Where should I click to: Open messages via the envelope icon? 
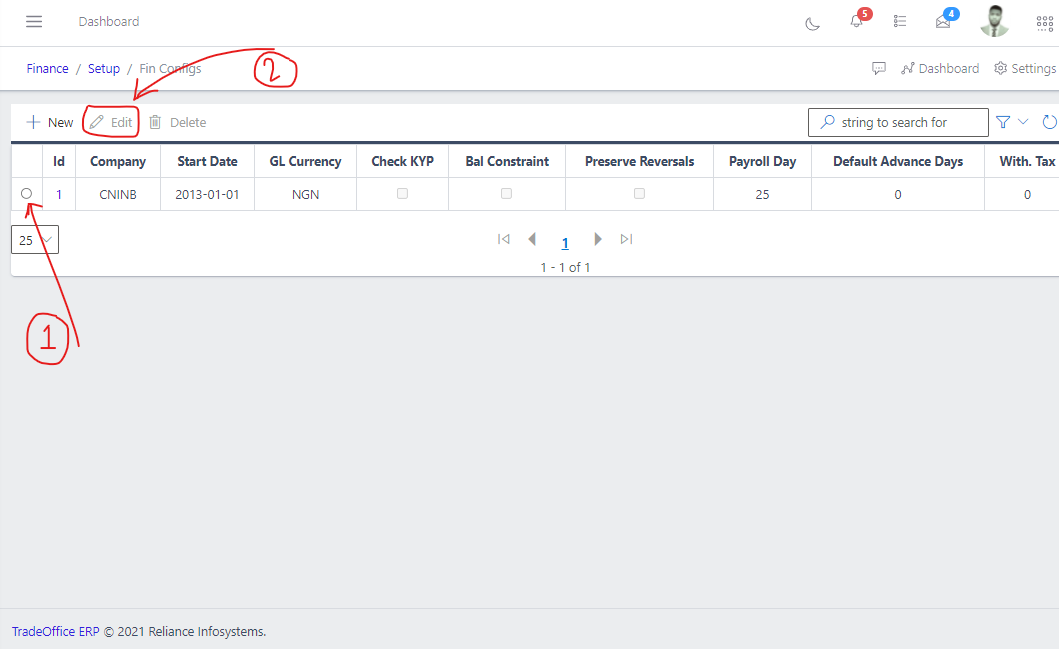tap(941, 22)
